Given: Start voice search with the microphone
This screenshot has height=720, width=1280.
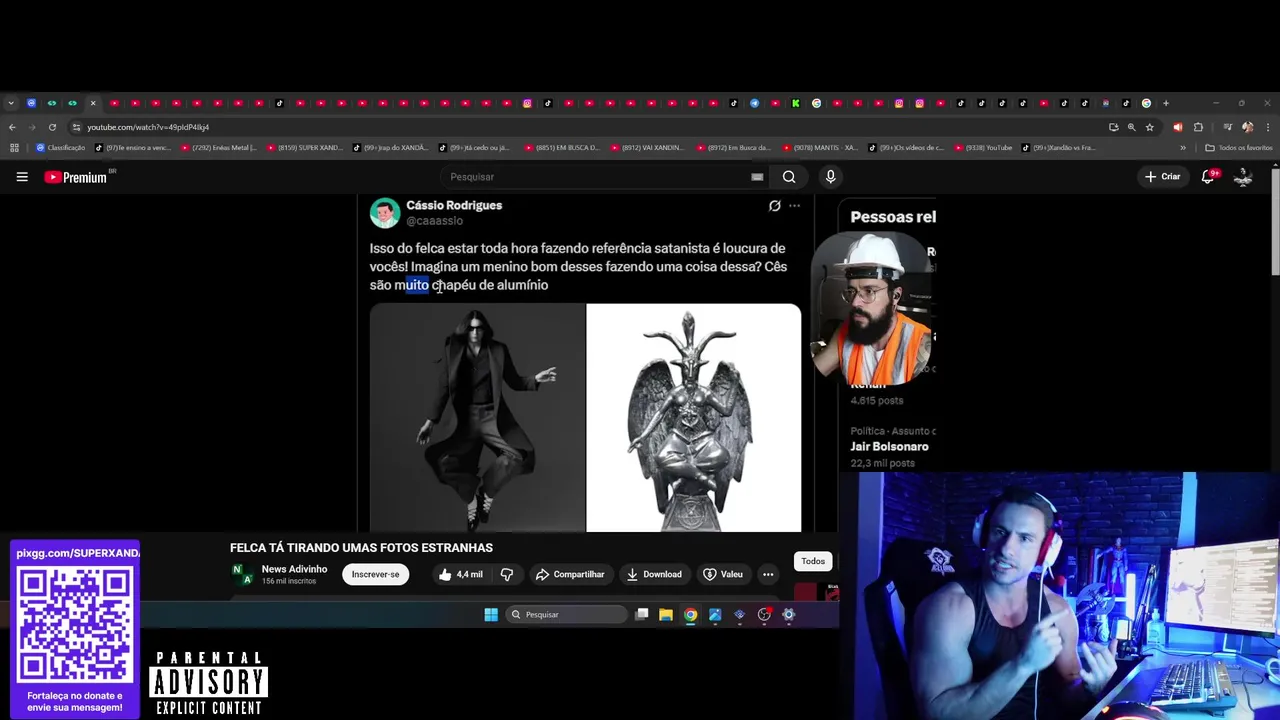Looking at the screenshot, I should 830,177.
